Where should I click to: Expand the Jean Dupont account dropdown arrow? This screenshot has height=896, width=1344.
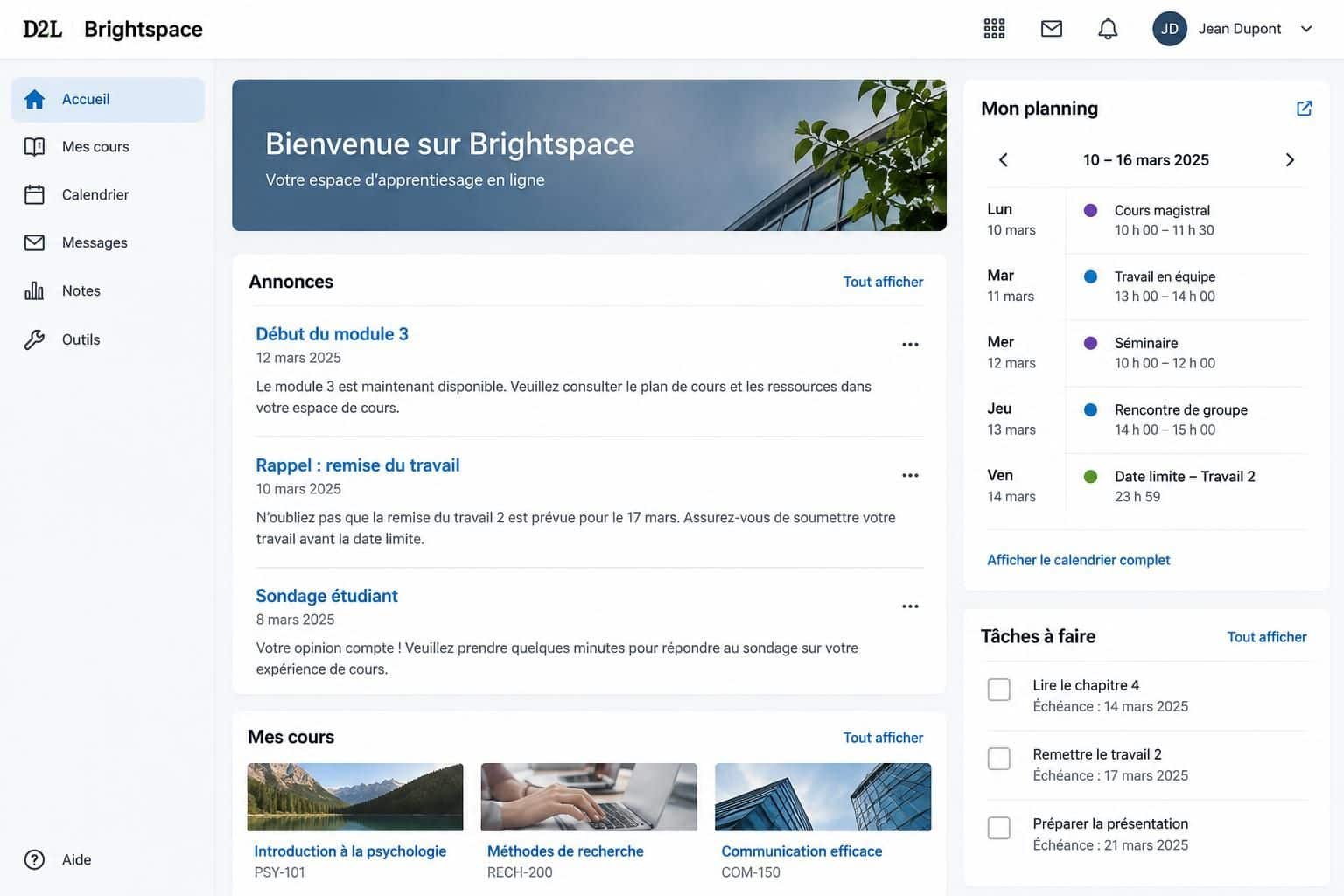[1306, 29]
